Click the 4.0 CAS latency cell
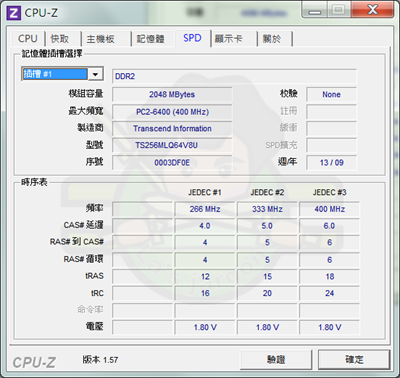The height and width of the screenshot is (378, 400). (205, 226)
